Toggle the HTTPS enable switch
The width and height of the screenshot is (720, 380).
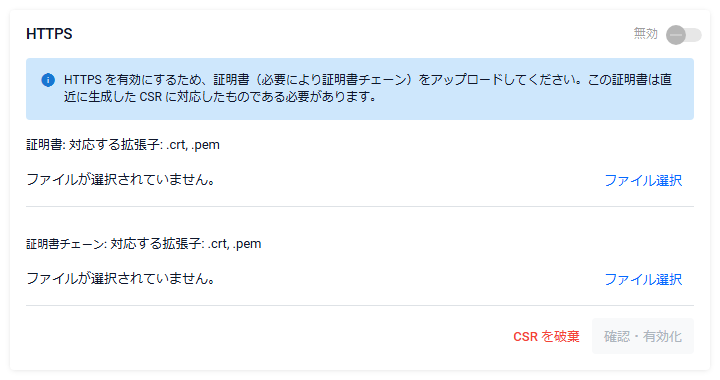[684, 35]
